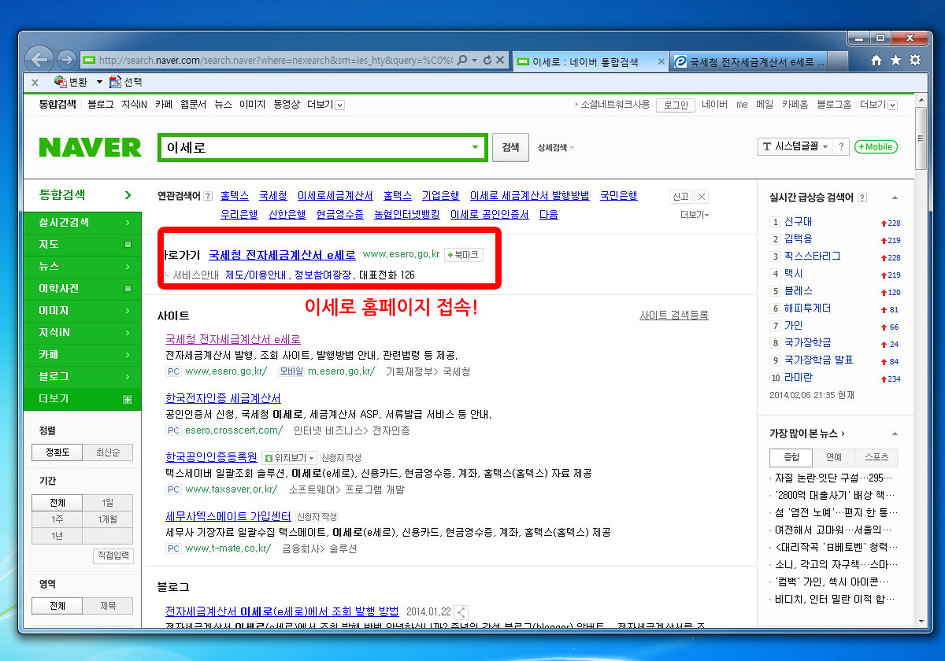This screenshot has height=661, width=945.
Task: Click the address bar search magnifier icon
Action: click(x=462, y=60)
